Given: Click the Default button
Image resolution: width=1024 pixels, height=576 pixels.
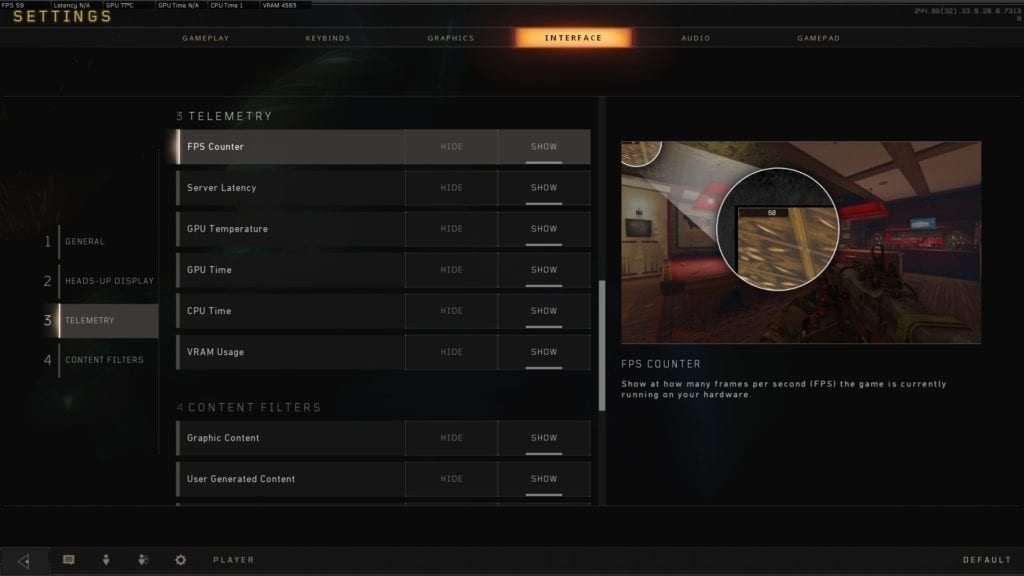Looking at the screenshot, I should pyautogui.click(x=987, y=560).
